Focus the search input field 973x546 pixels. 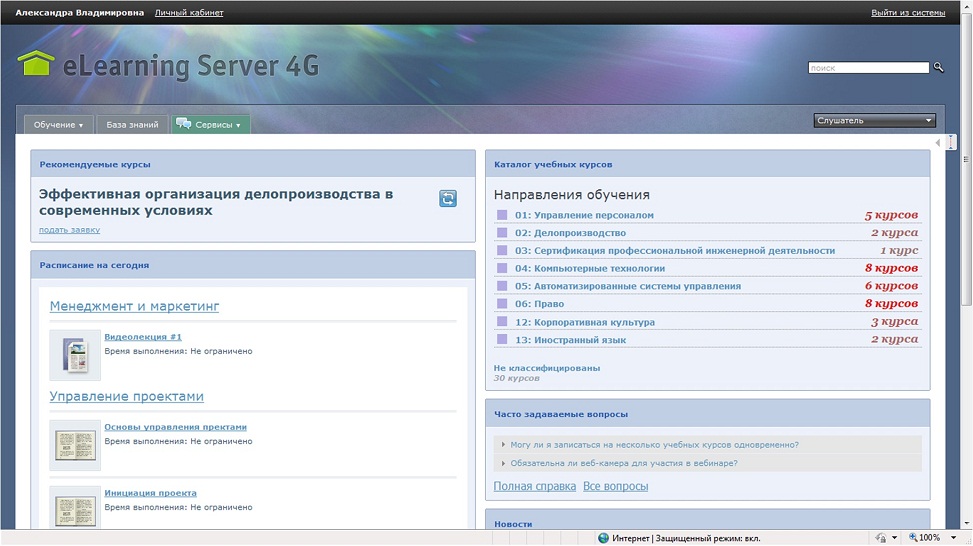click(x=868, y=68)
